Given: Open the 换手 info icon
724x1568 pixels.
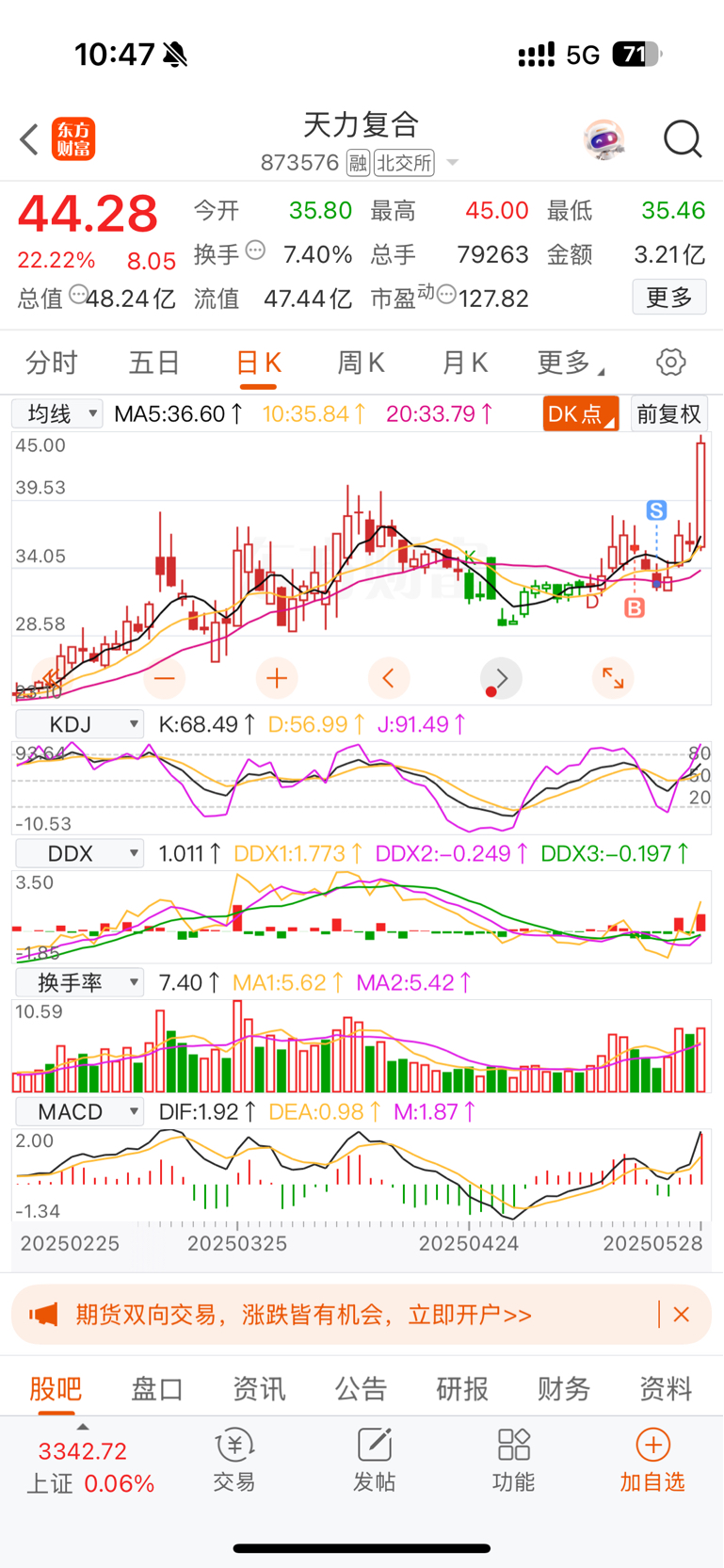Looking at the screenshot, I should (255, 251).
